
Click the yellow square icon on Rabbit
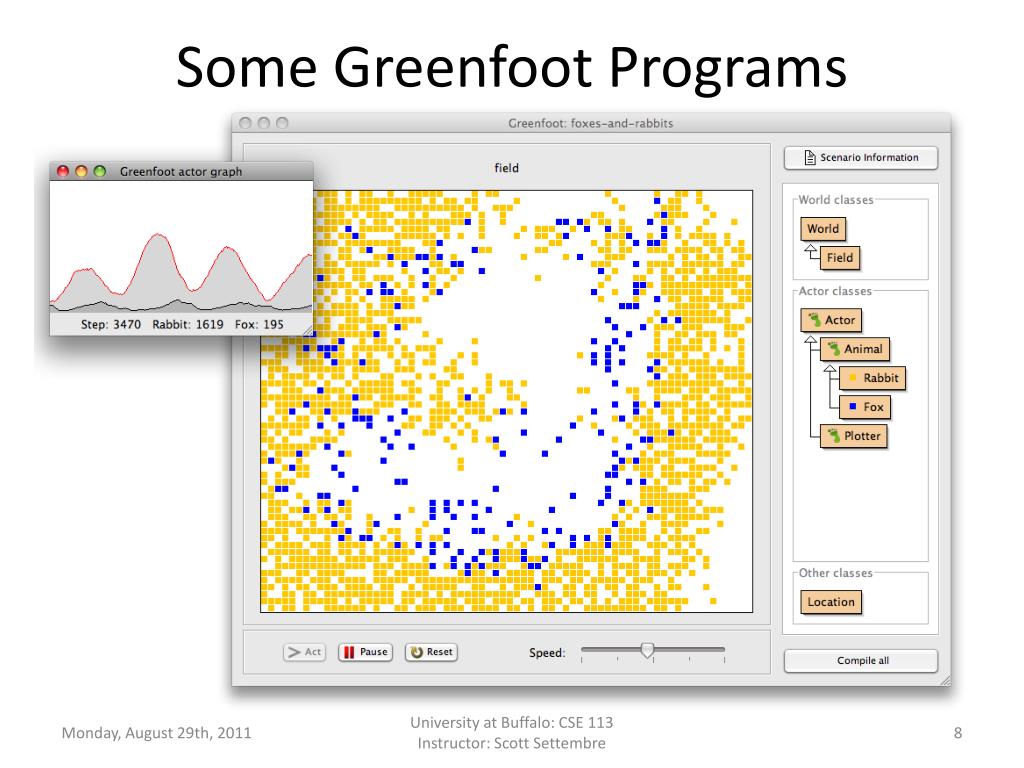pos(853,377)
